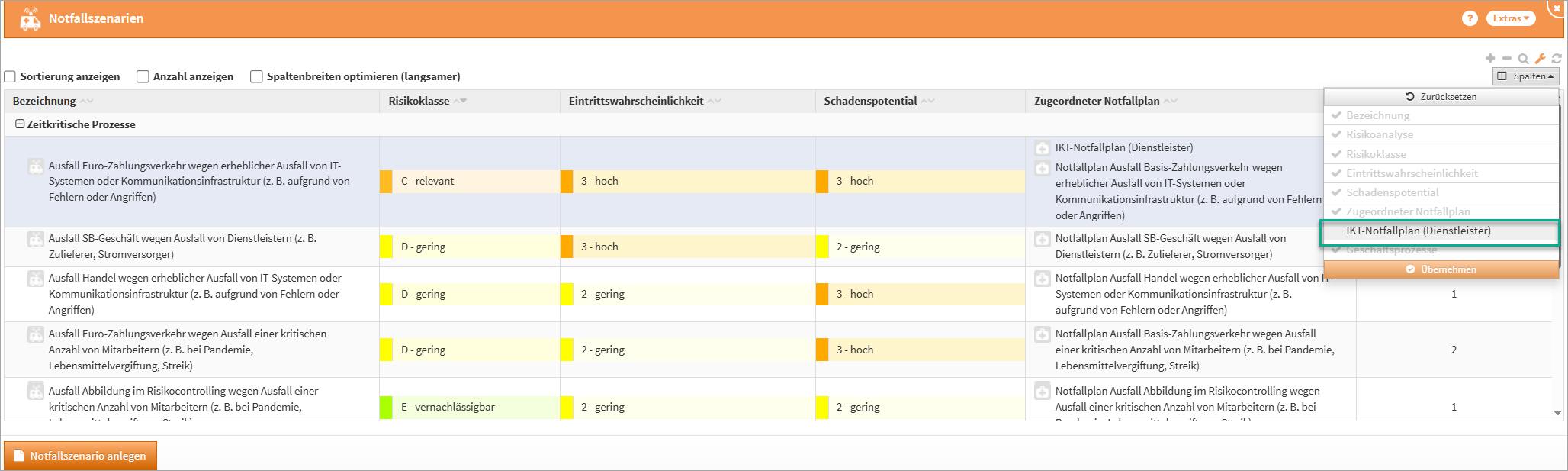The image size is (1568, 471).
Task: Check Spaltenbreiten optimieren (langsamer) option
Action: (x=256, y=76)
